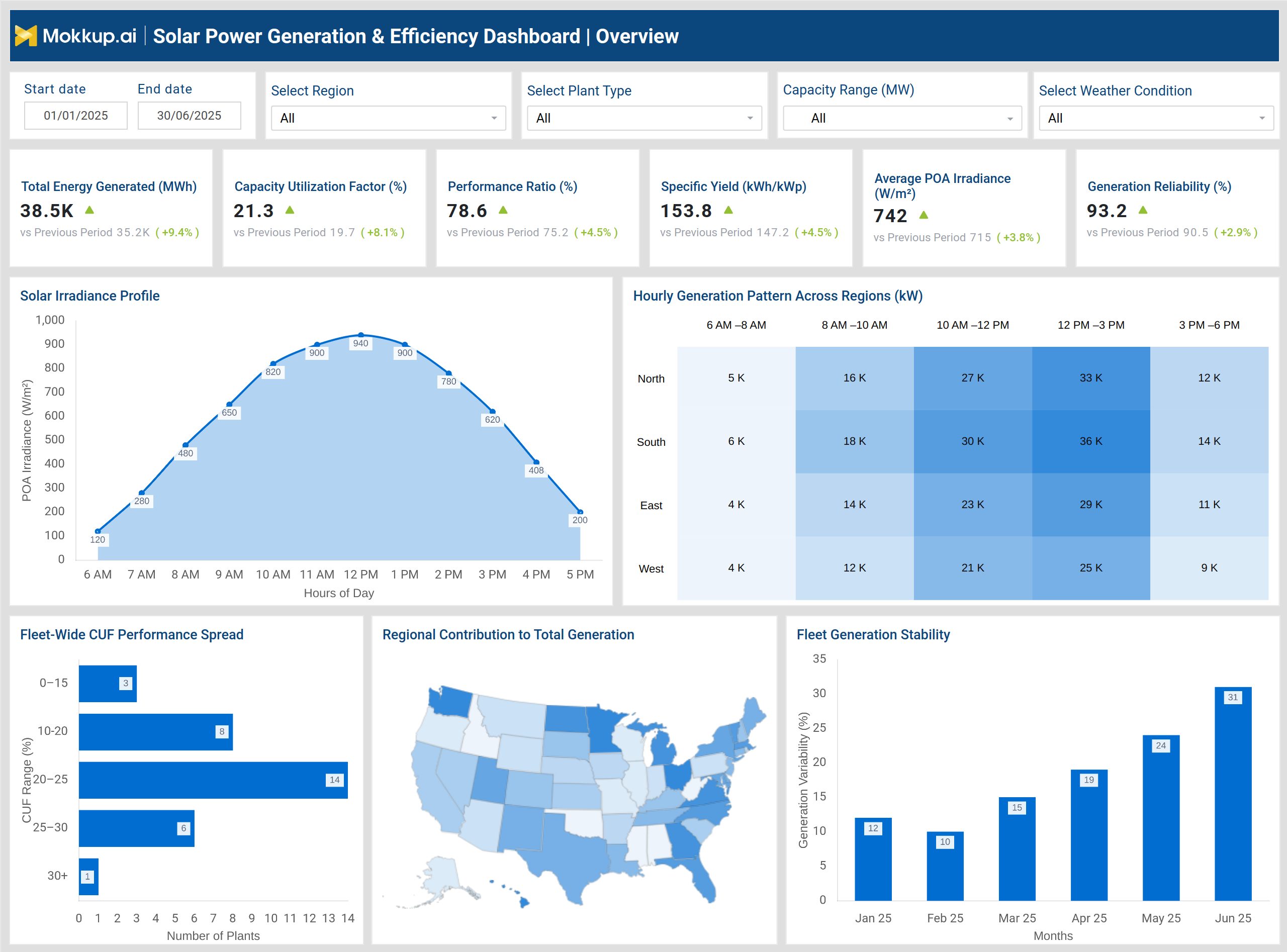Click the up-trend arrow beside 93.2
The image size is (1287, 952).
[1143, 210]
